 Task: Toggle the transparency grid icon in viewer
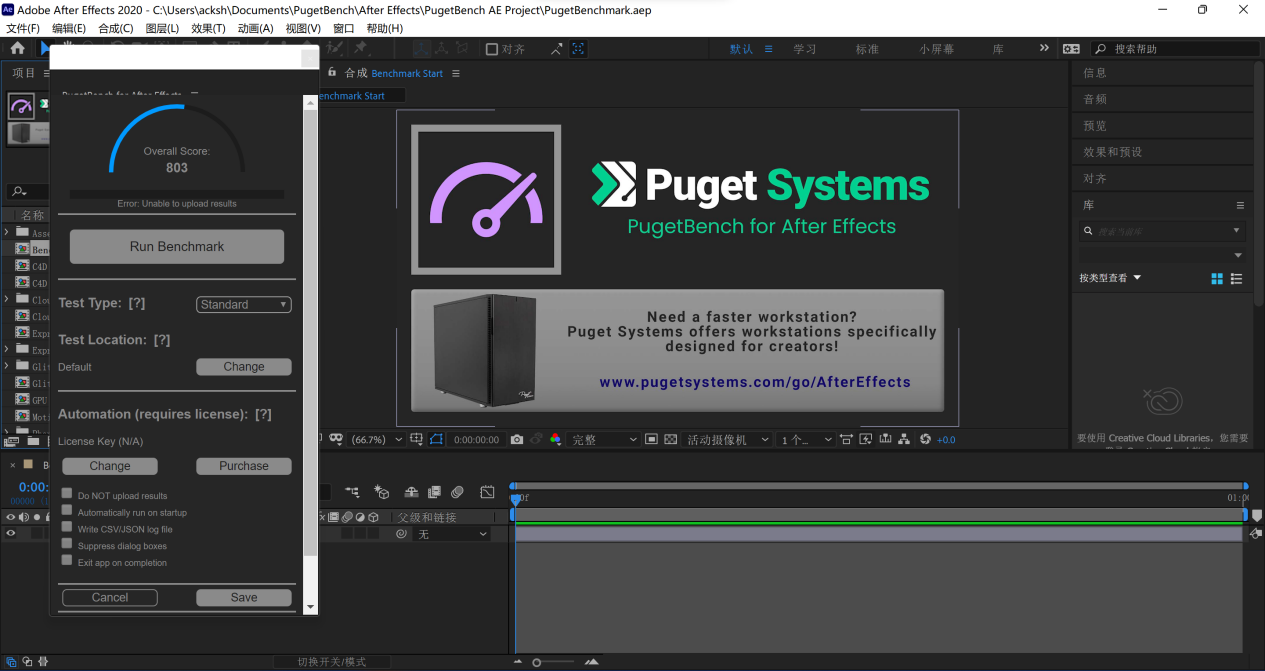point(670,439)
